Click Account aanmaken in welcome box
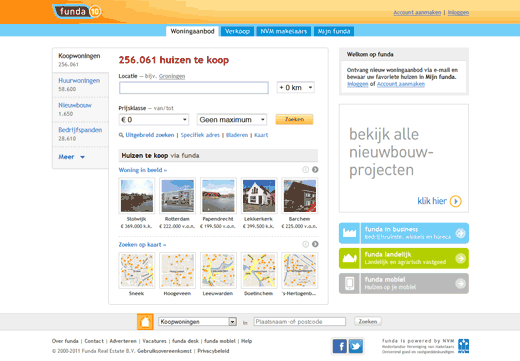 [401, 84]
